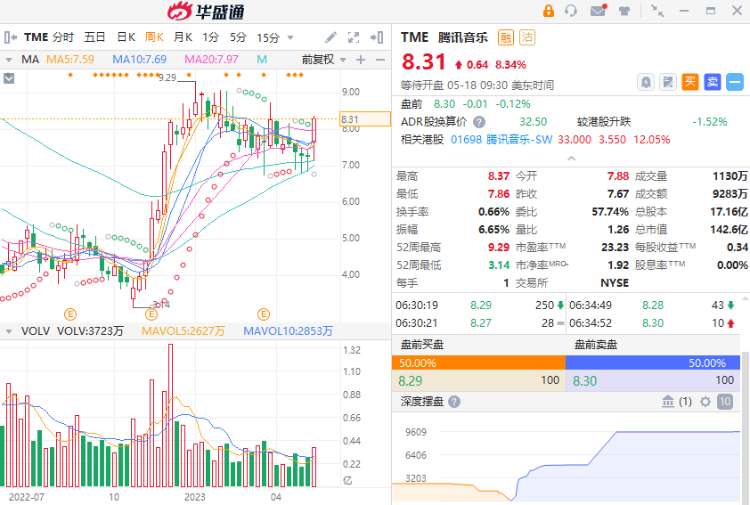
Task: Click the MA20:7.97 label
Action: click(x=211, y=60)
